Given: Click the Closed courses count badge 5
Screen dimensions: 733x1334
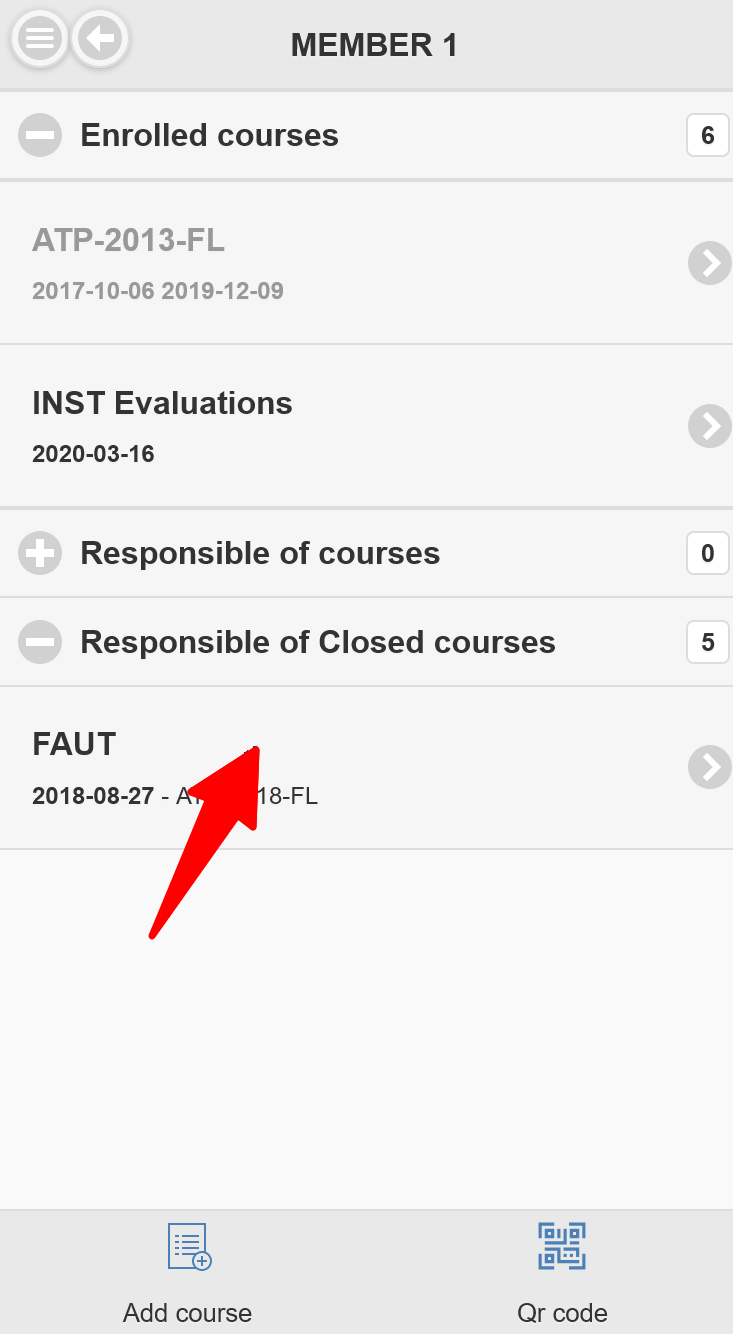Looking at the screenshot, I should pyautogui.click(x=707, y=642).
